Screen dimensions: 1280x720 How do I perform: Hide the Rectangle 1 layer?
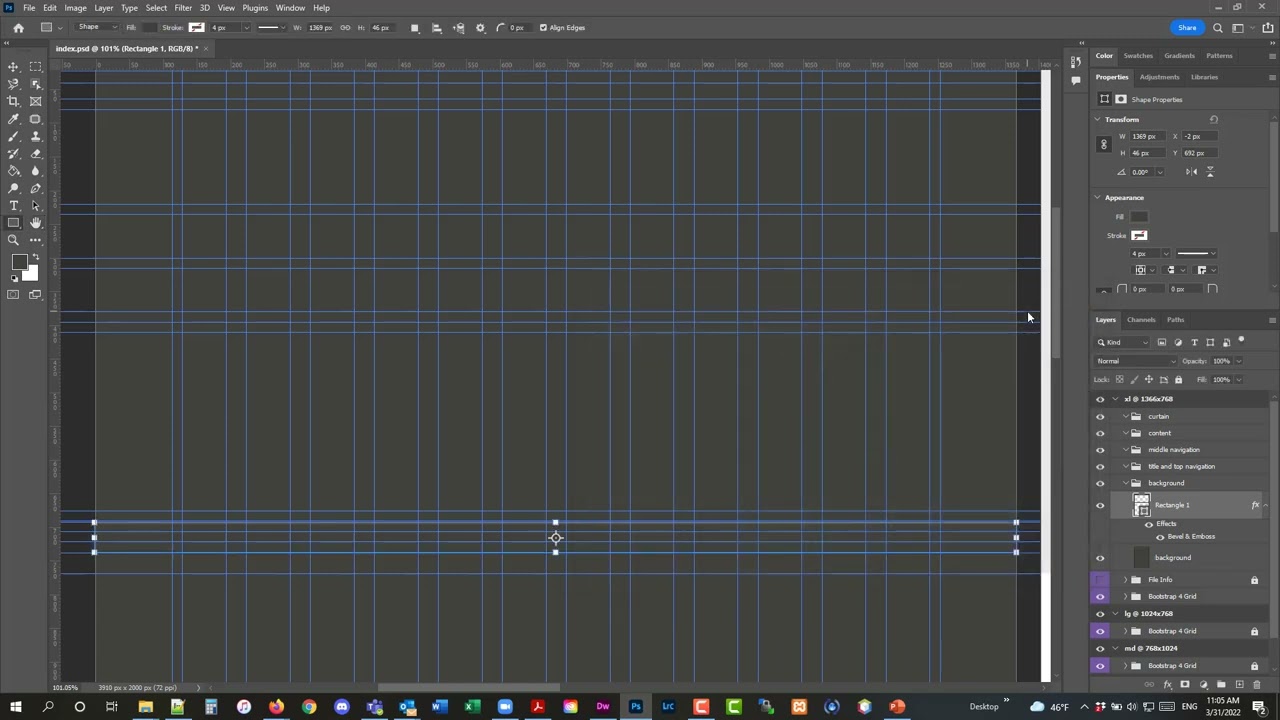click(1100, 506)
